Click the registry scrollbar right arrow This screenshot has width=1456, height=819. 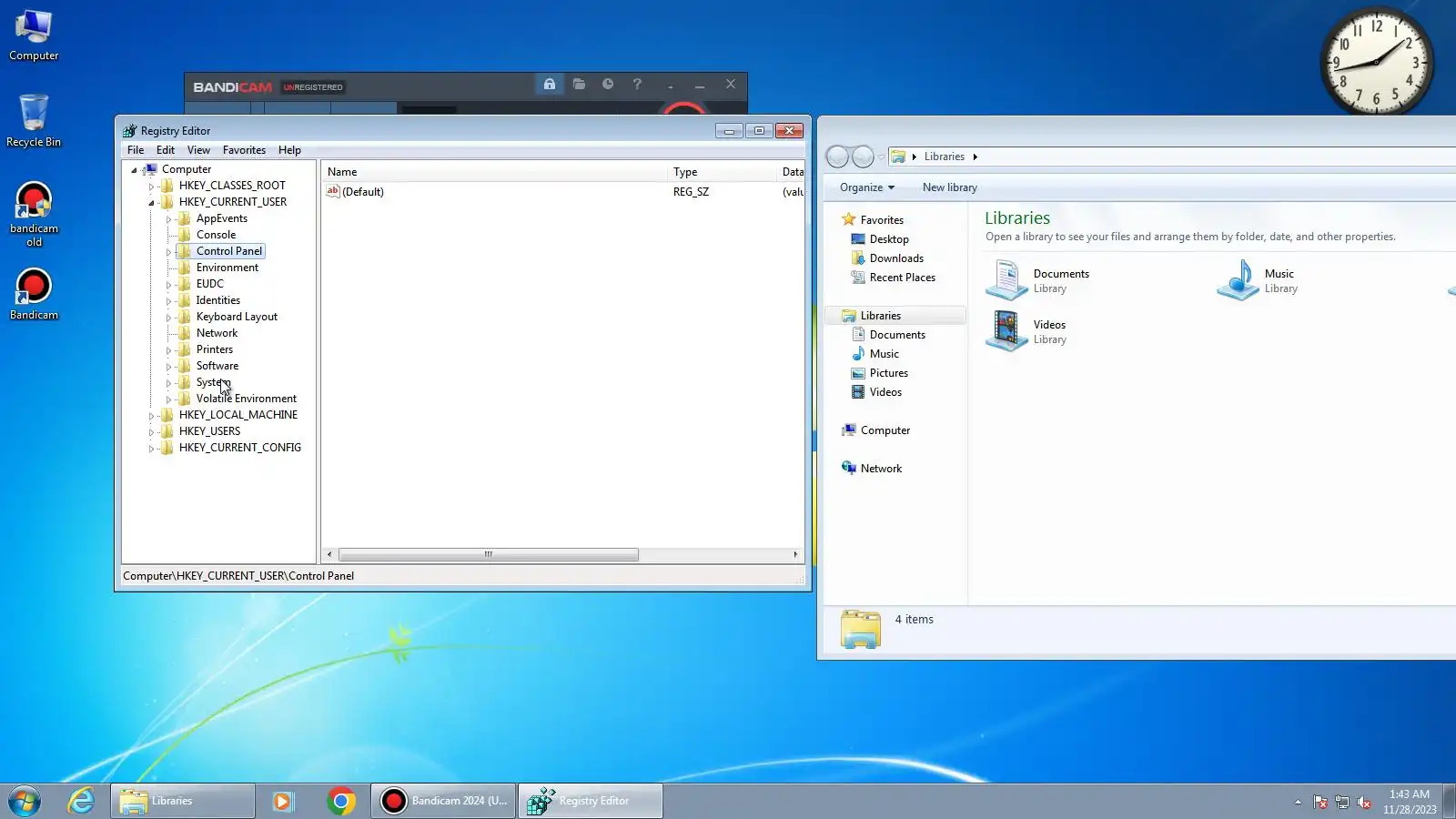click(795, 554)
